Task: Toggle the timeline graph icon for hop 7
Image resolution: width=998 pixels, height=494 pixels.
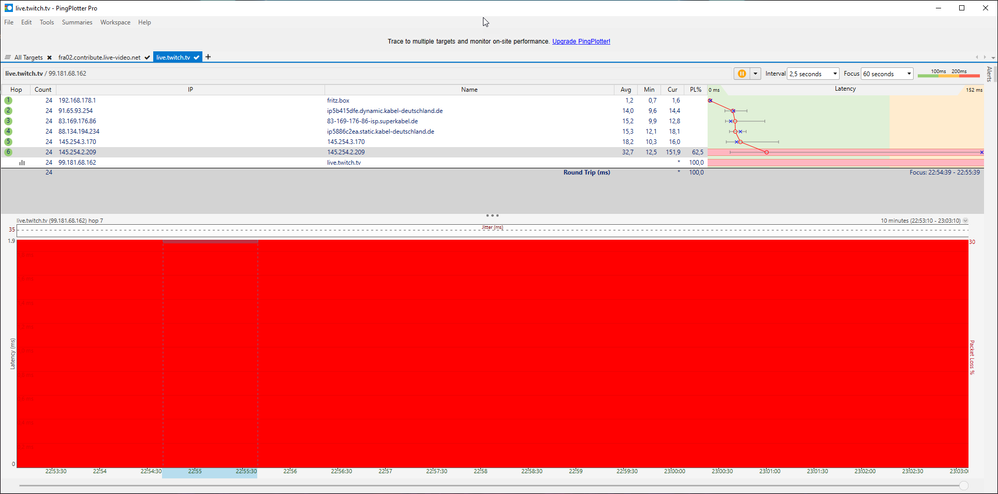Action: [22, 163]
